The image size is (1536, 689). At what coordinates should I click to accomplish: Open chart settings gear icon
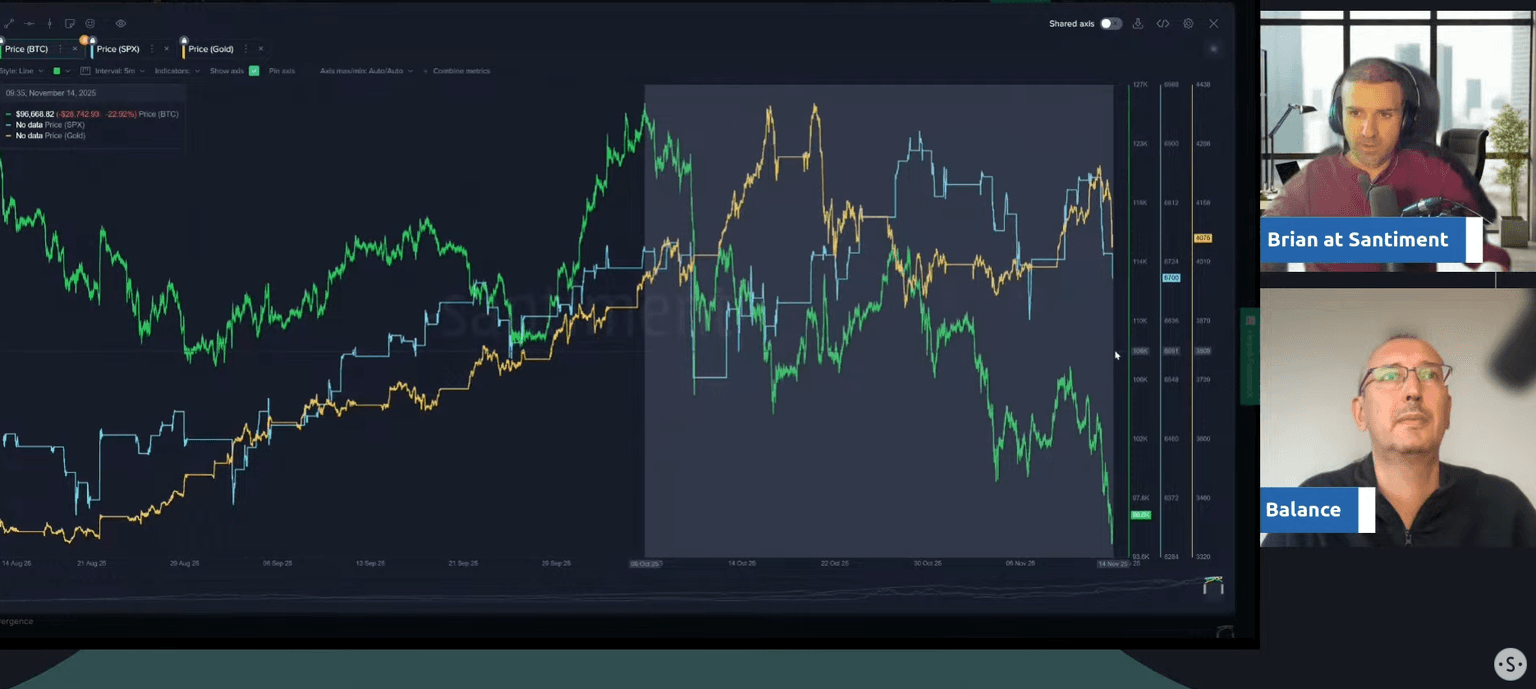[1188, 23]
